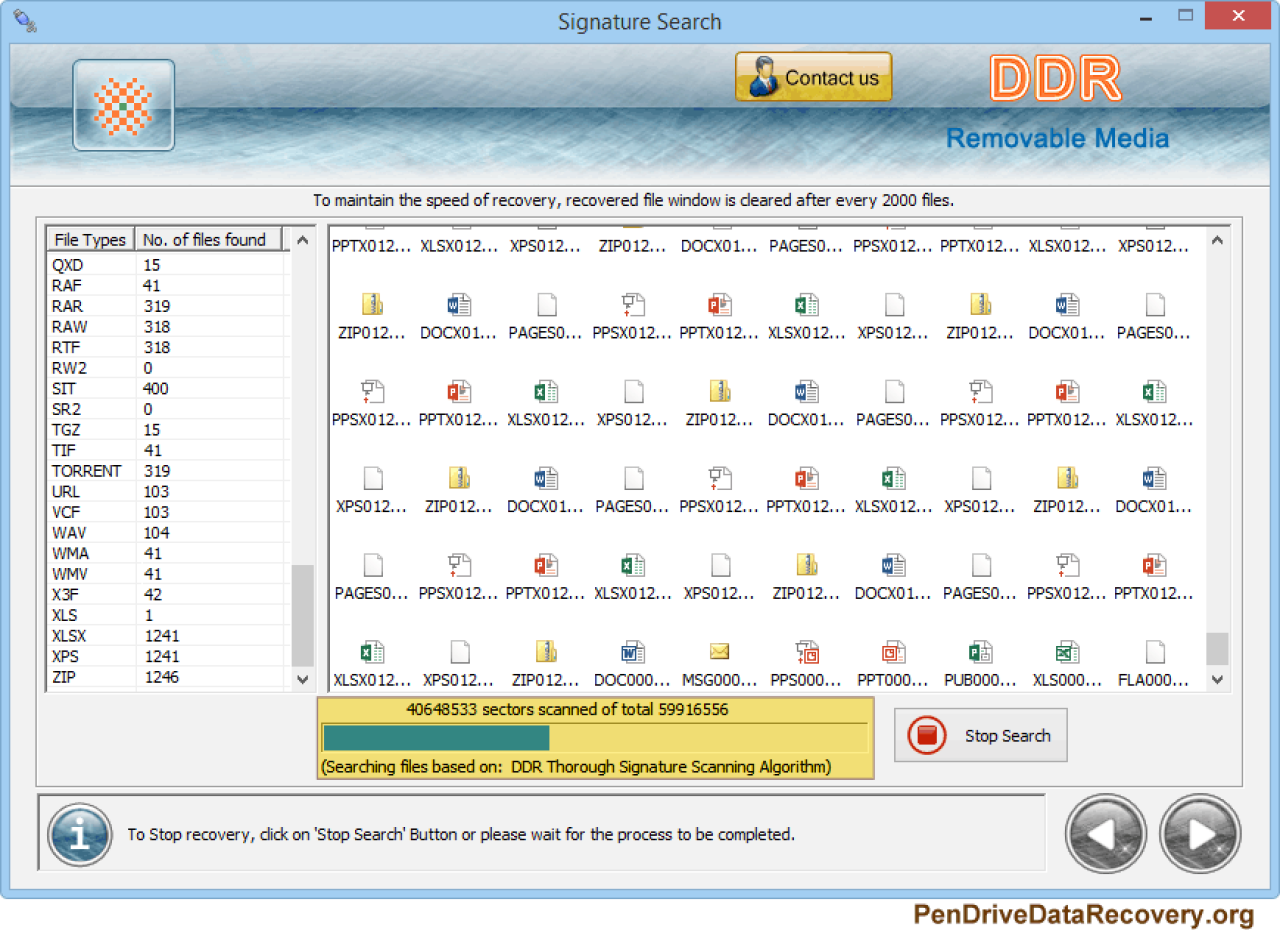Image resolution: width=1280 pixels, height=930 pixels.
Task: Open the MSG000 recovered email file
Action: click(x=719, y=653)
